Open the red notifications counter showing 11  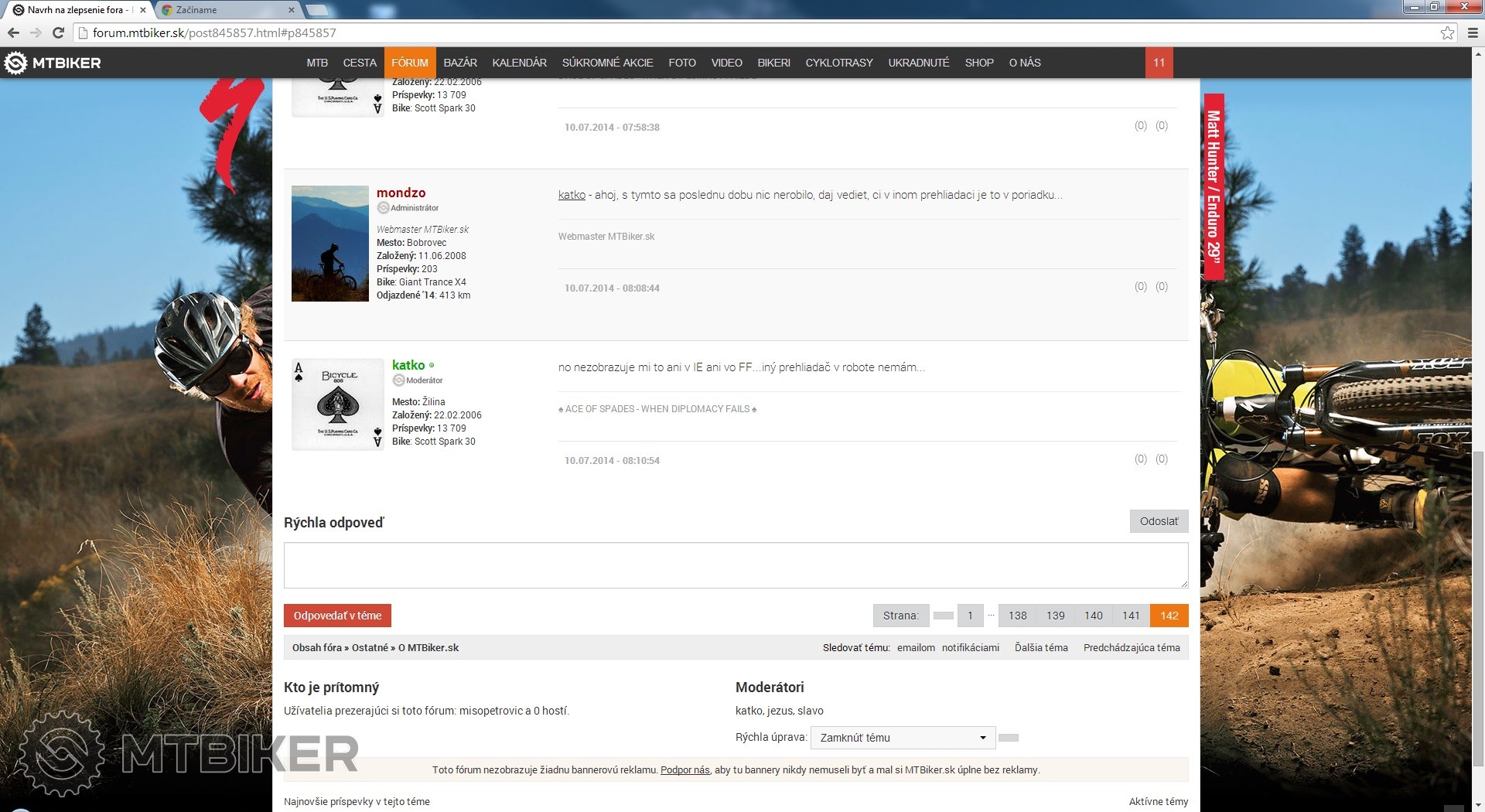(1159, 63)
